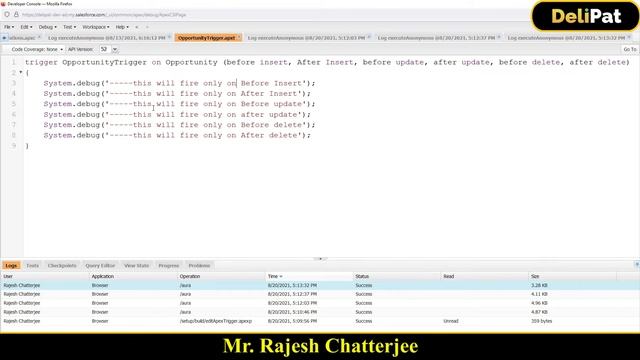Open the Edit menu
Image resolution: width=640 pixels, height=360 pixels.
pos(26,27)
